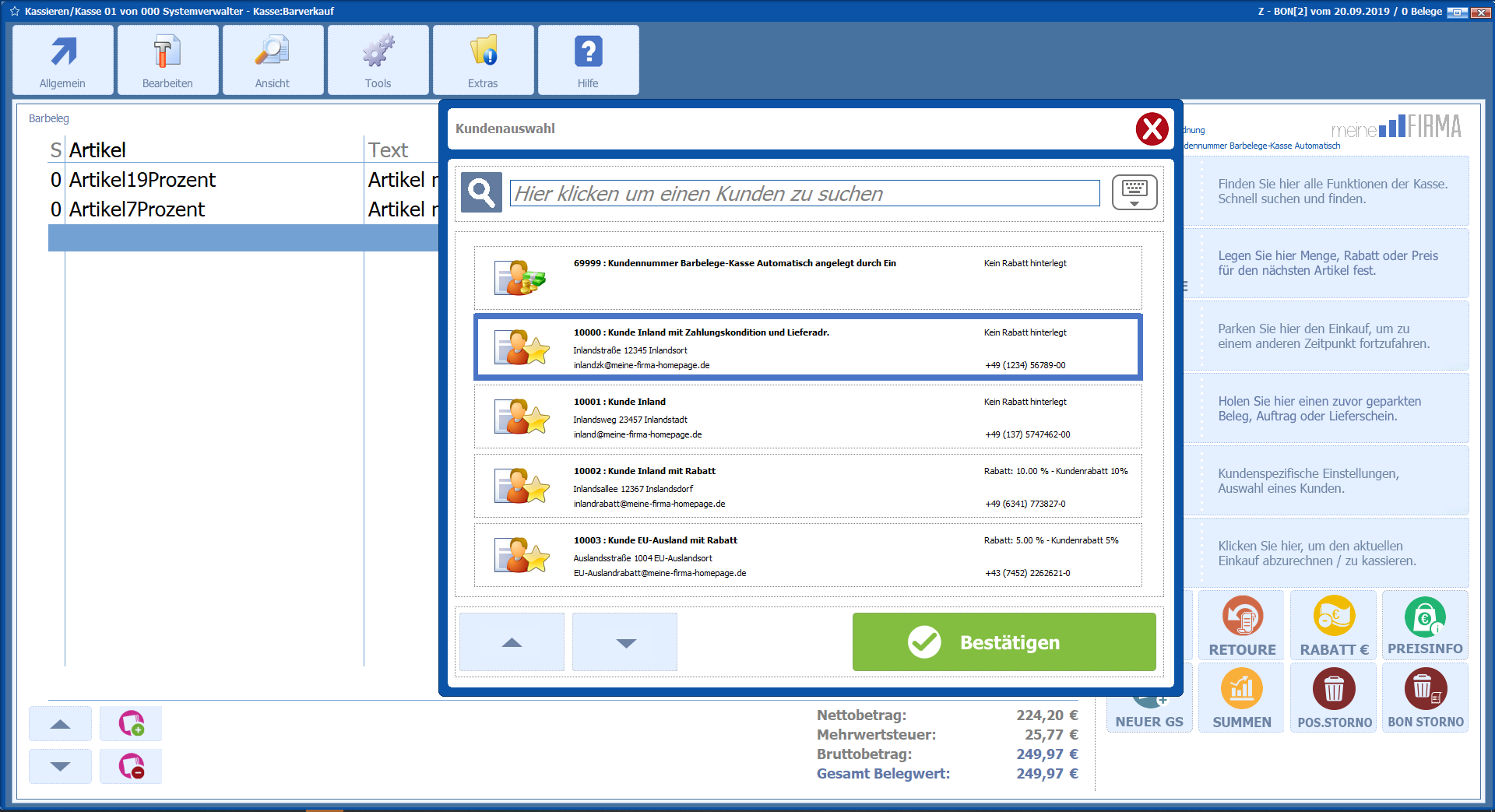This screenshot has width=1495, height=812.
Task: Open the Tools toolbar menu
Action: tap(378, 61)
